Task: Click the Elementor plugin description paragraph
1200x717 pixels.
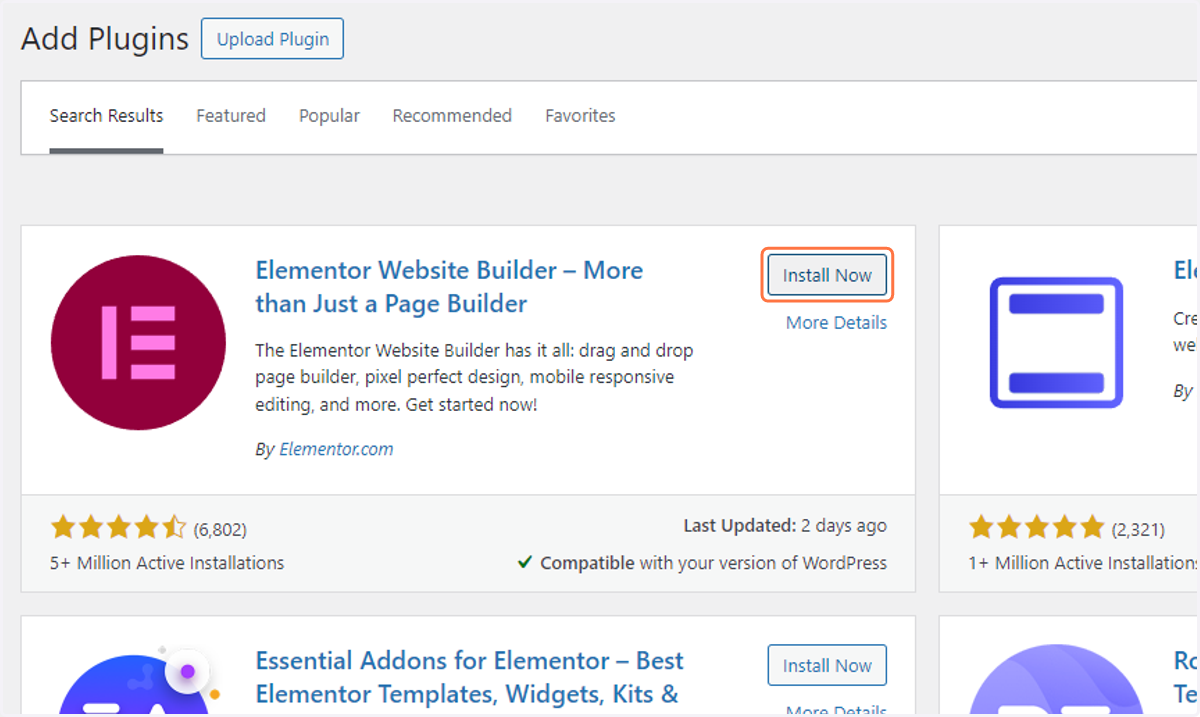Action: (x=474, y=378)
